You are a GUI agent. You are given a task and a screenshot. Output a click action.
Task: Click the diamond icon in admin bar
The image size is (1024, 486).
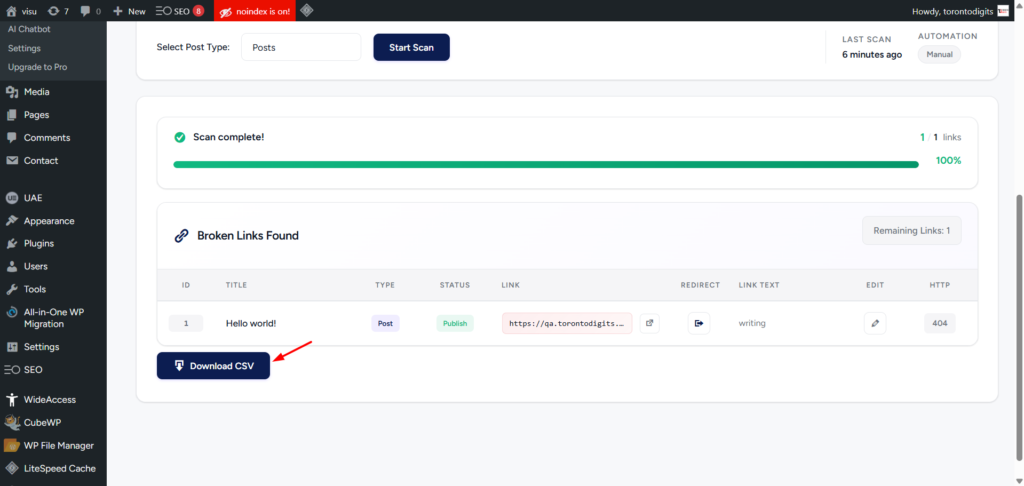click(x=306, y=11)
